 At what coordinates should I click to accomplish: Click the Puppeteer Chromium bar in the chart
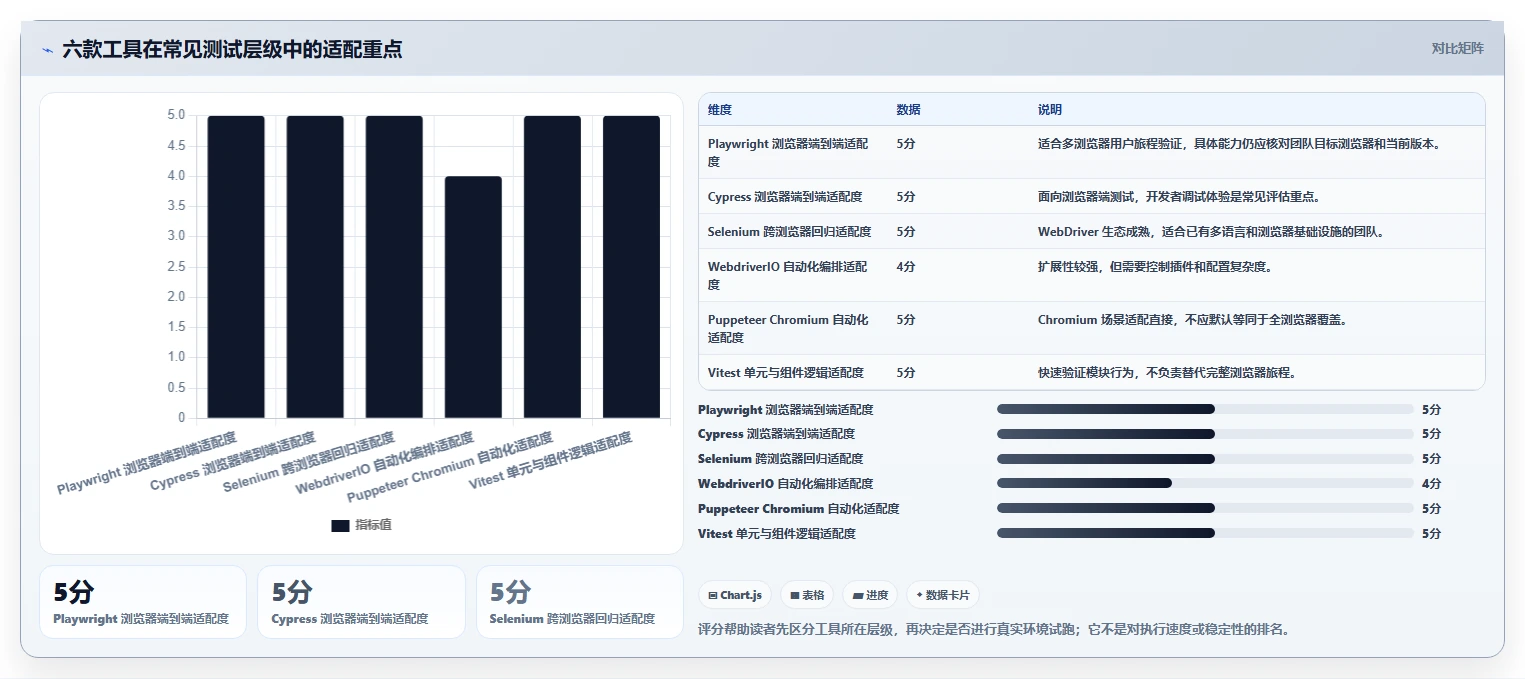(552, 267)
